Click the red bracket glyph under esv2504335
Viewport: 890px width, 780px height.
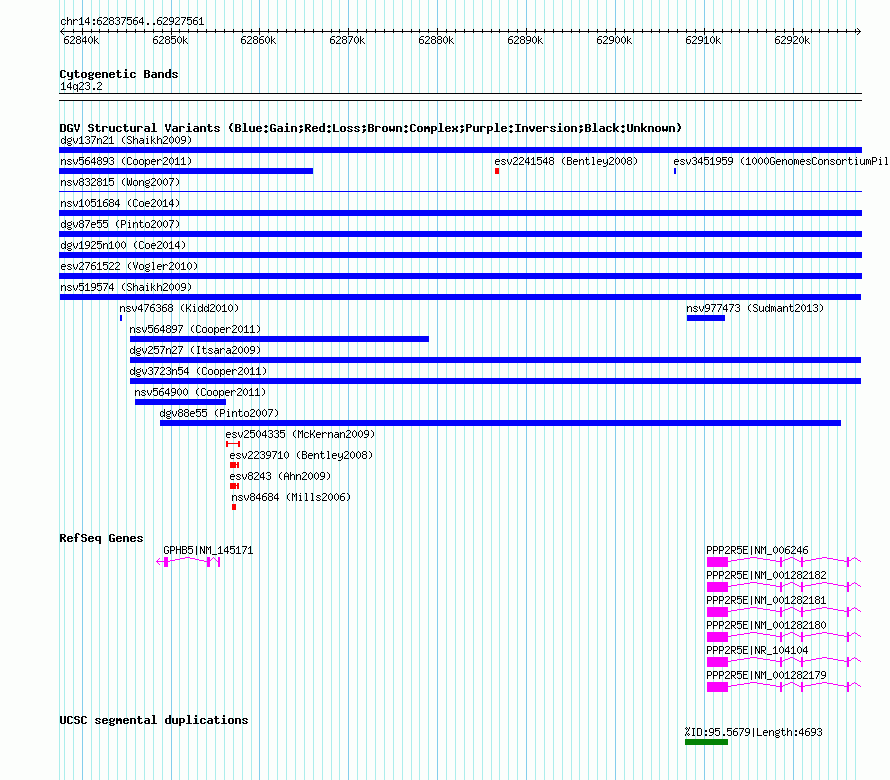click(233, 444)
